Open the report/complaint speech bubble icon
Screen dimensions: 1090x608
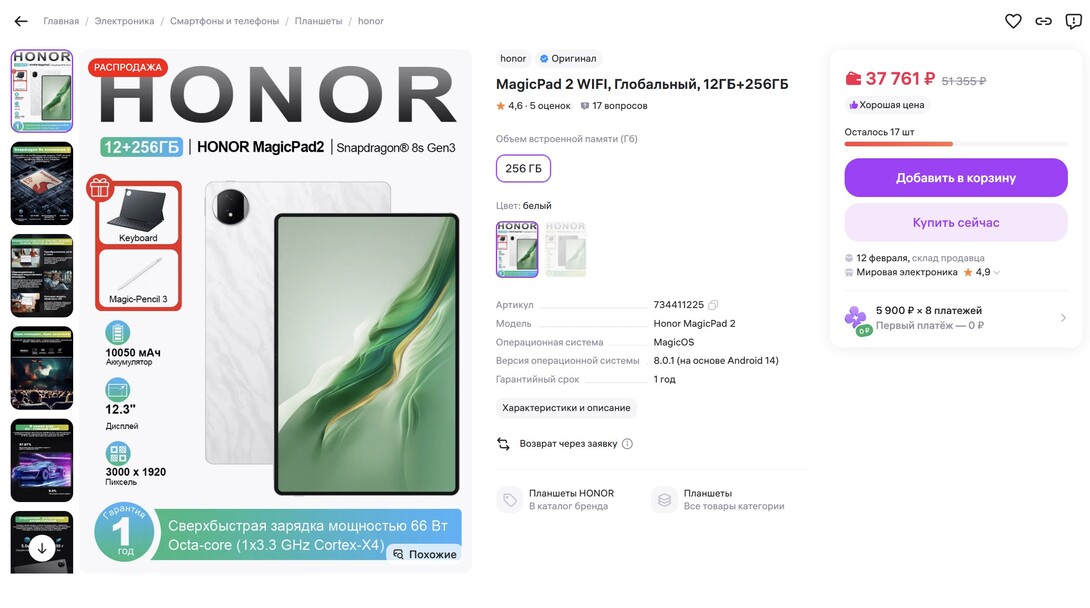click(1073, 22)
